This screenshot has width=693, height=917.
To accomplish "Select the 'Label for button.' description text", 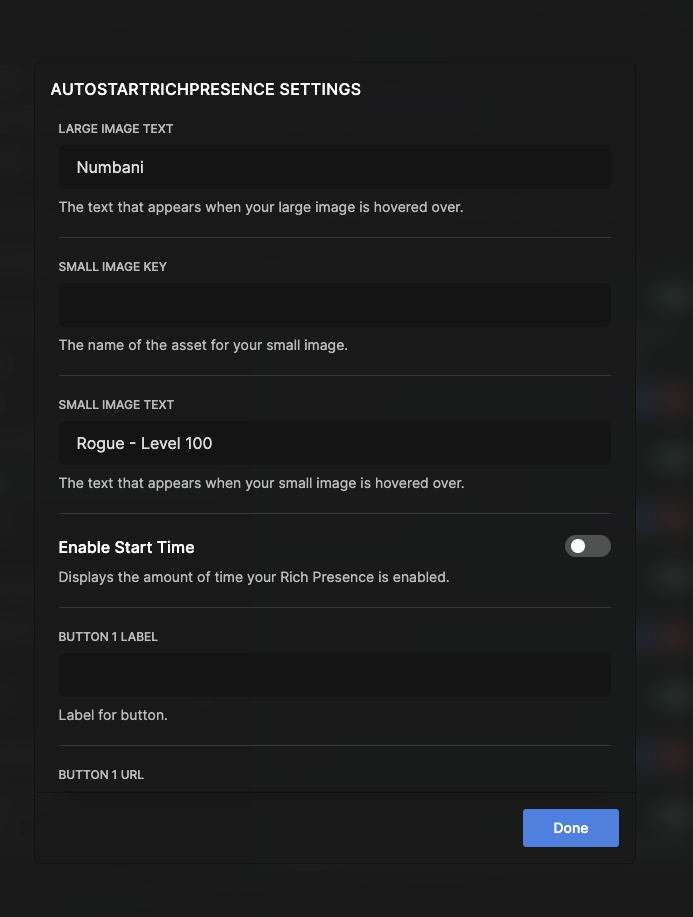I will tap(113, 715).
